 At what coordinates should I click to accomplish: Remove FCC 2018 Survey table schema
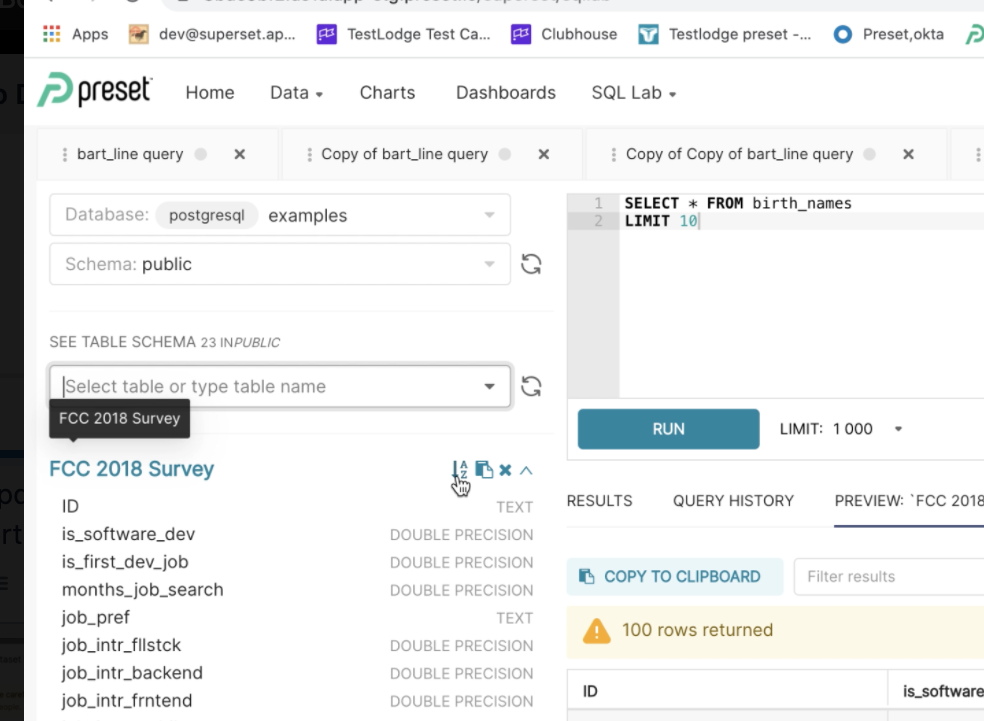point(505,470)
